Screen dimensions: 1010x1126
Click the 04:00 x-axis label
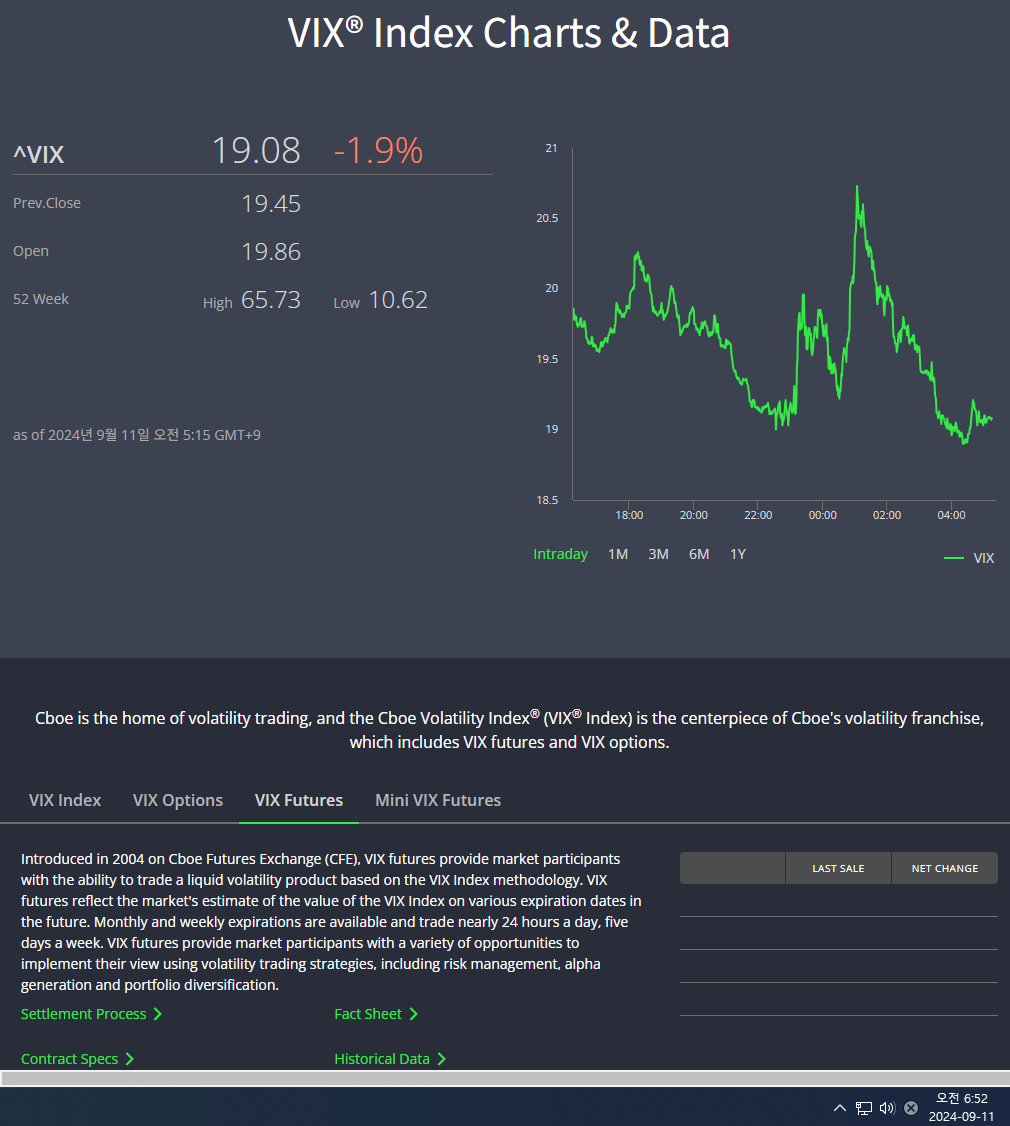(x=951, y=515)
